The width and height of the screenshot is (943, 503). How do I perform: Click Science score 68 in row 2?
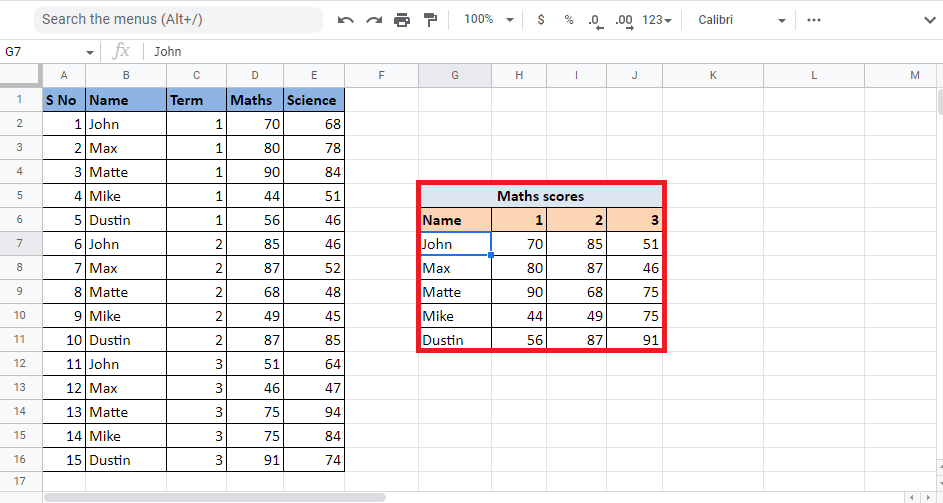click(314, 124)
